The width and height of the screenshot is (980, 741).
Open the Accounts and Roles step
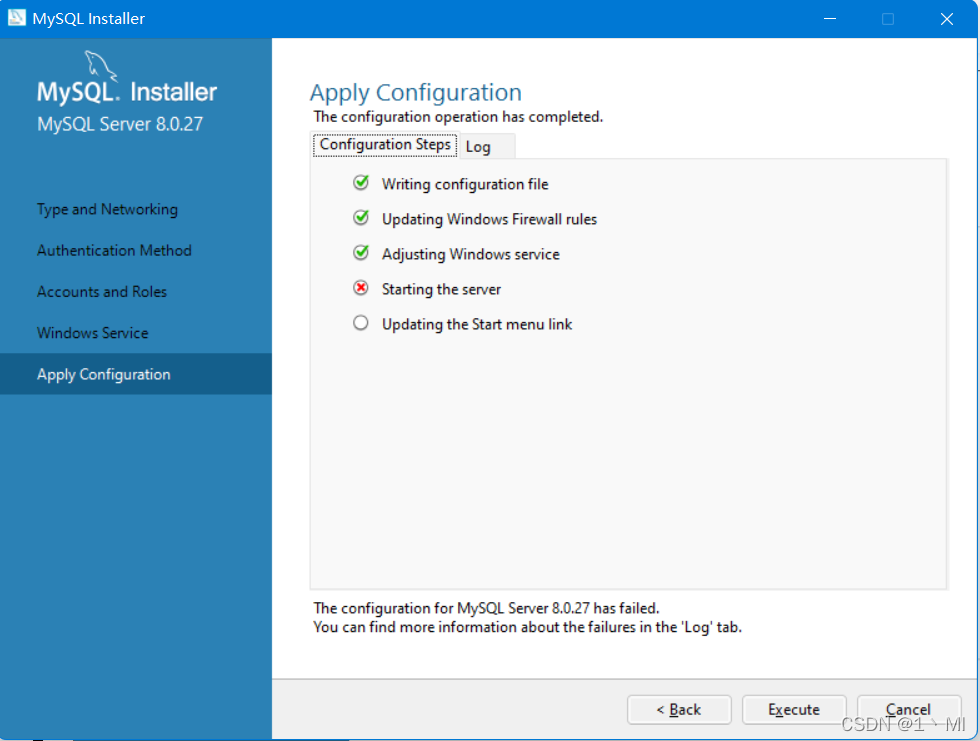(x=101, y=292)
